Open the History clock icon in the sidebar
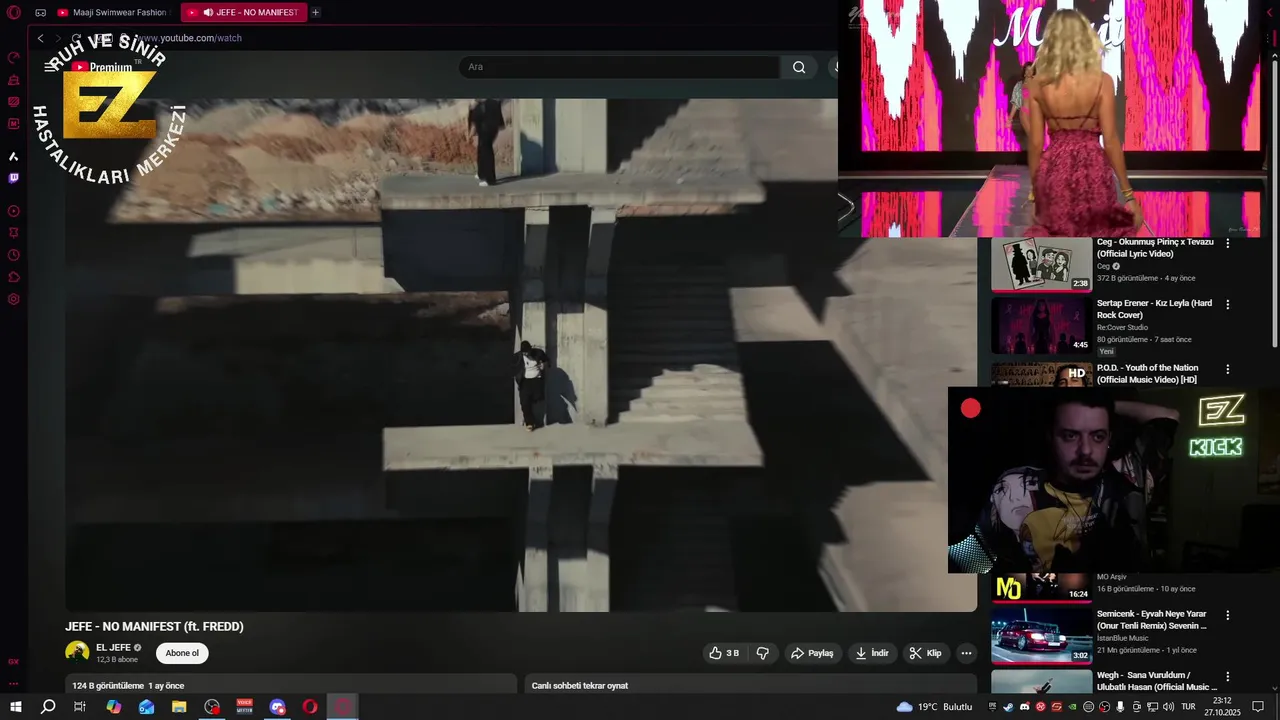1280x720 pixels. coord(14,255)
